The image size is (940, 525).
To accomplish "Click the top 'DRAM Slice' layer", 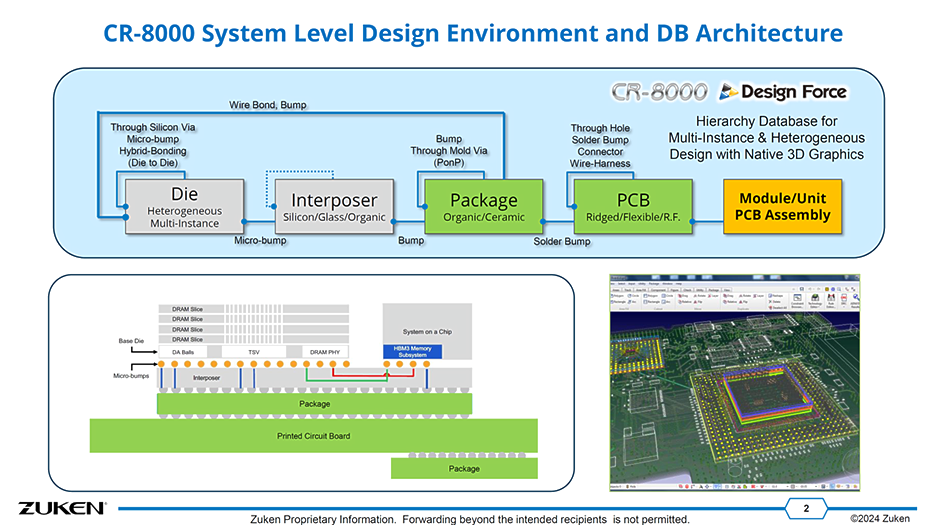I will coord(254,309).
